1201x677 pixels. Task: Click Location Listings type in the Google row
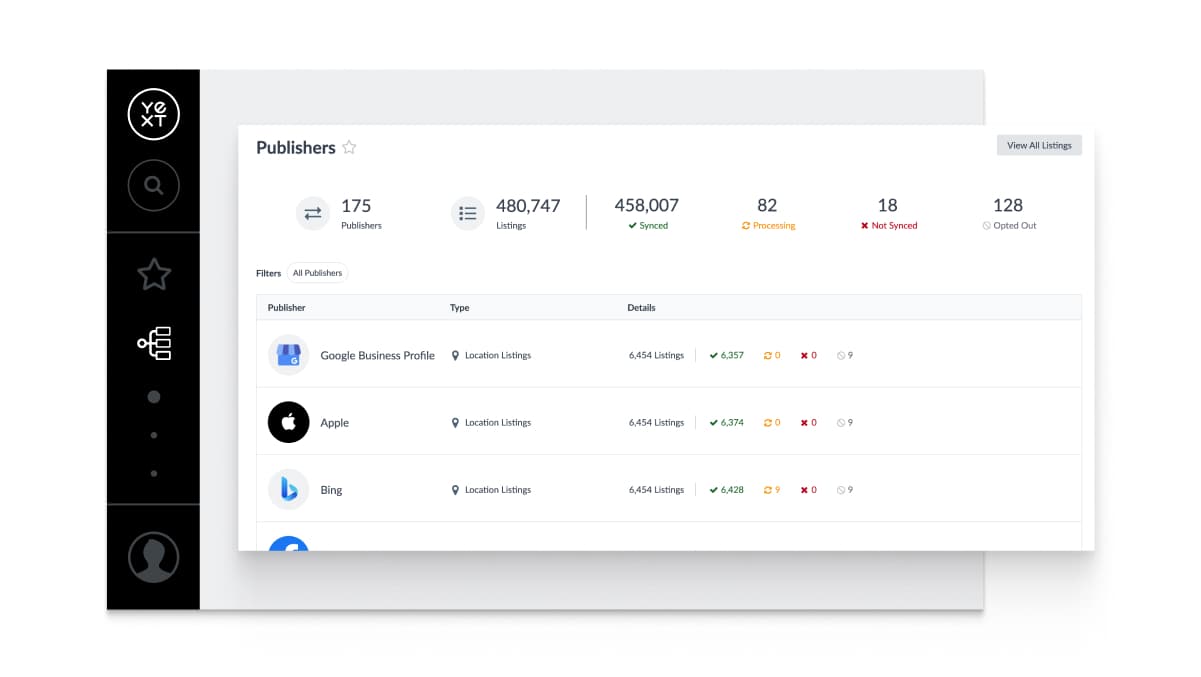pos(498,355)
